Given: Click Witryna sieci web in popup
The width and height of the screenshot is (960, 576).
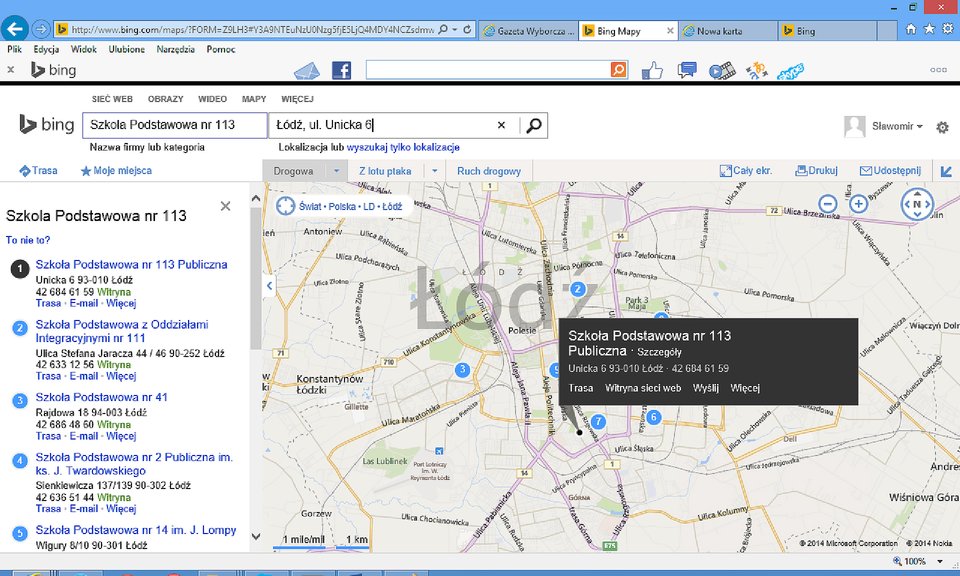Looking at the screenshot, I should tap(643, 388).
